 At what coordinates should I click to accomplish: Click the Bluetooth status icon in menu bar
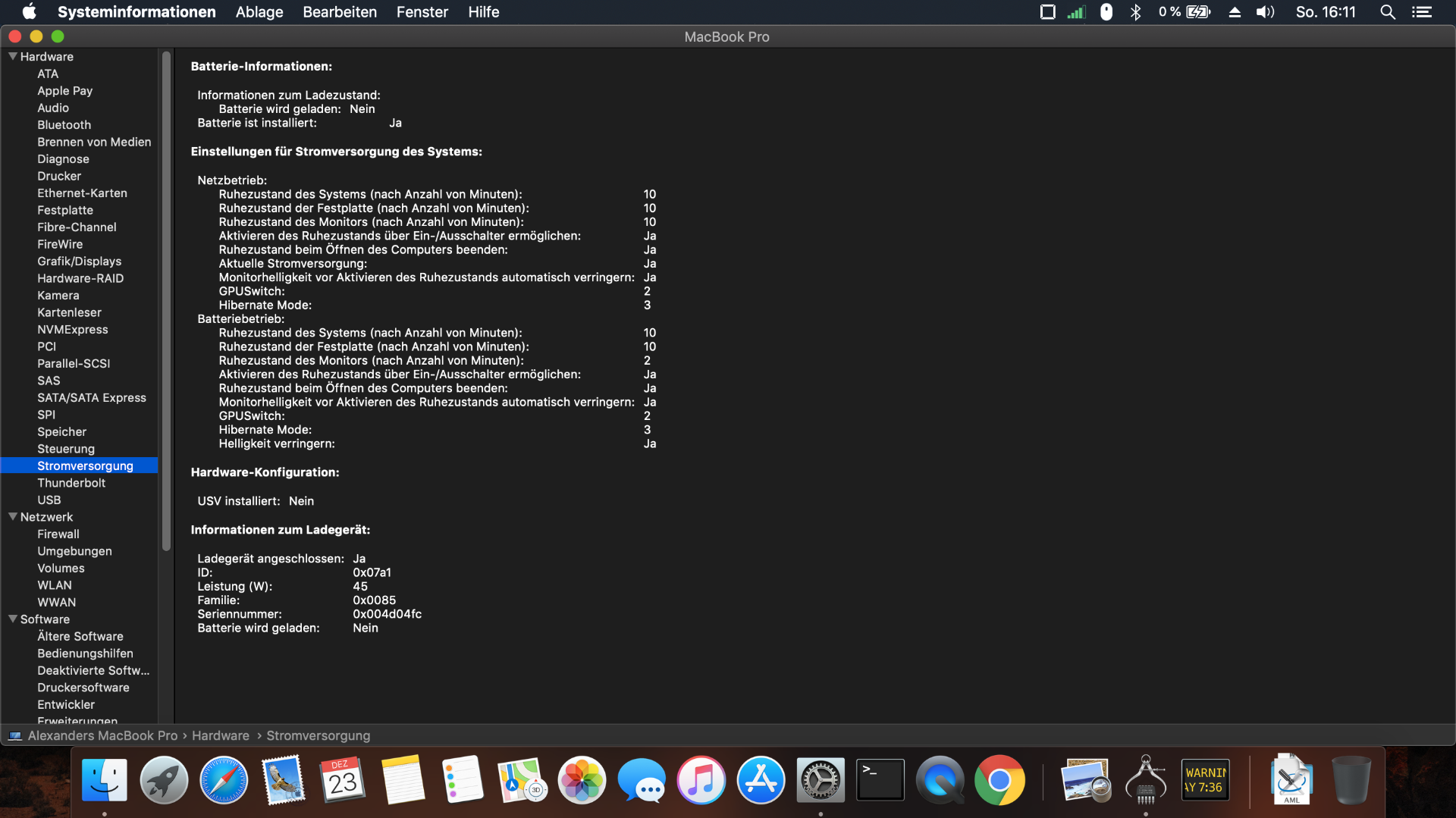(1135, 12)
